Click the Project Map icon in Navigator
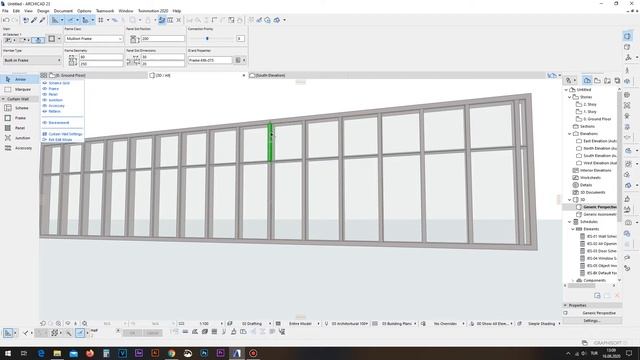This screenshot has height=360, width=640. (587, 80)
